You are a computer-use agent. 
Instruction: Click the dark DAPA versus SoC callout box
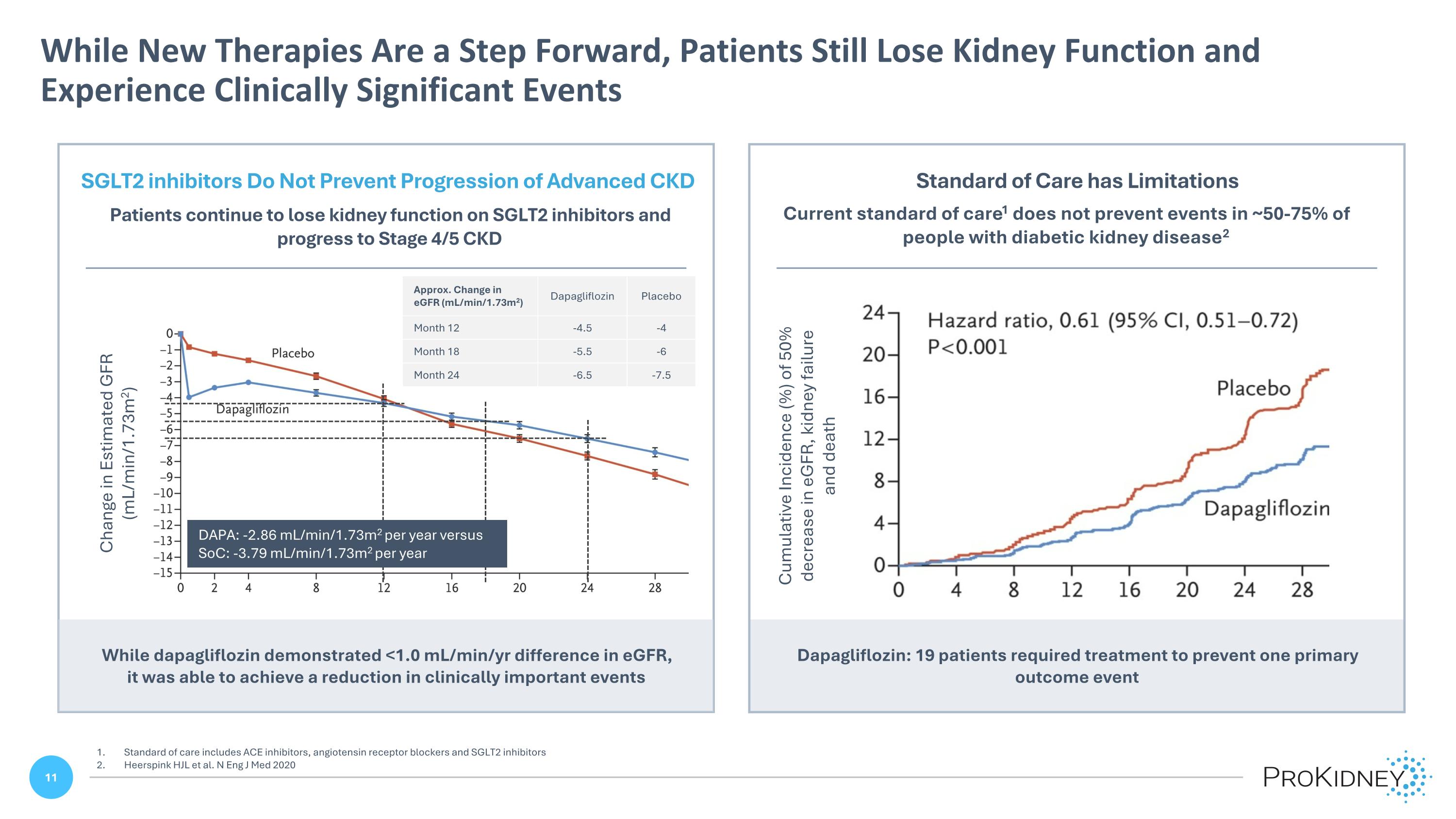347,544
